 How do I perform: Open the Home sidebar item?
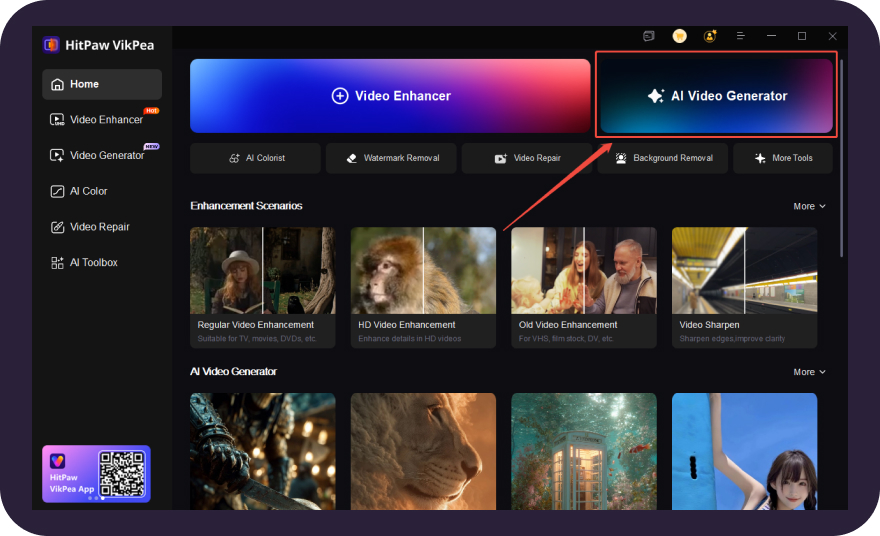click(x=102, y=84)
